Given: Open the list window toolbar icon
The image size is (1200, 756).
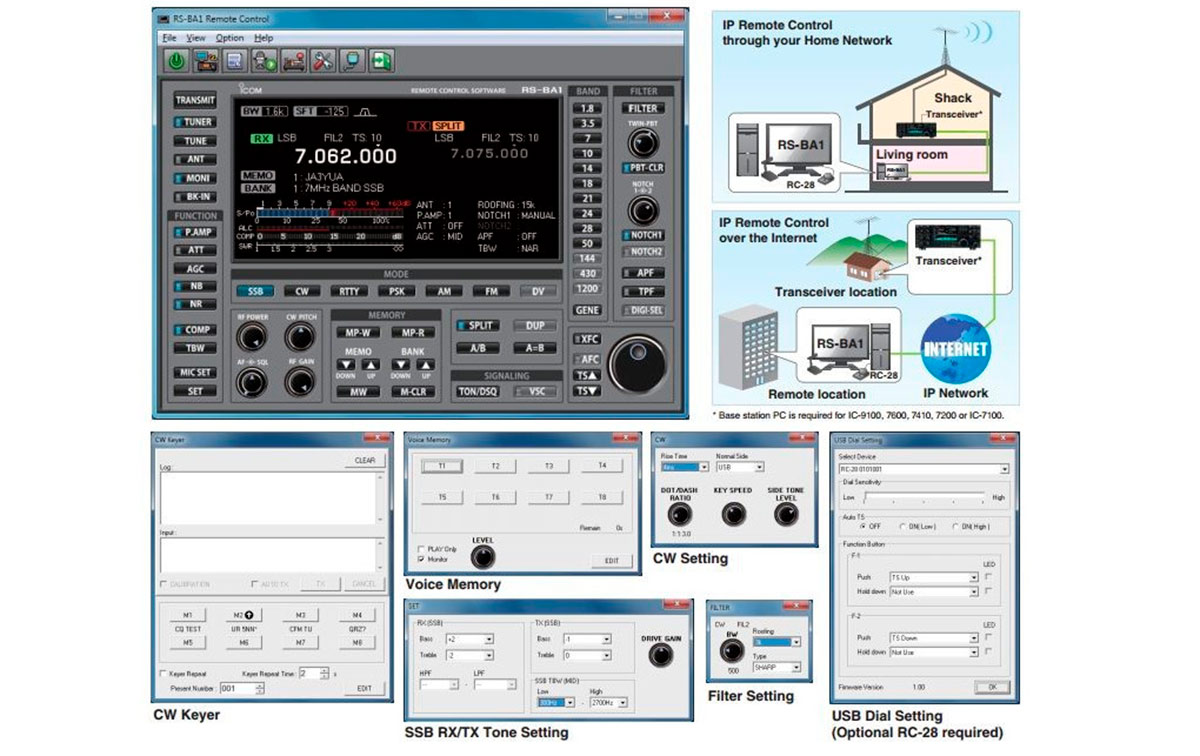Looking at the screenshot, I should tap(235, 61).
